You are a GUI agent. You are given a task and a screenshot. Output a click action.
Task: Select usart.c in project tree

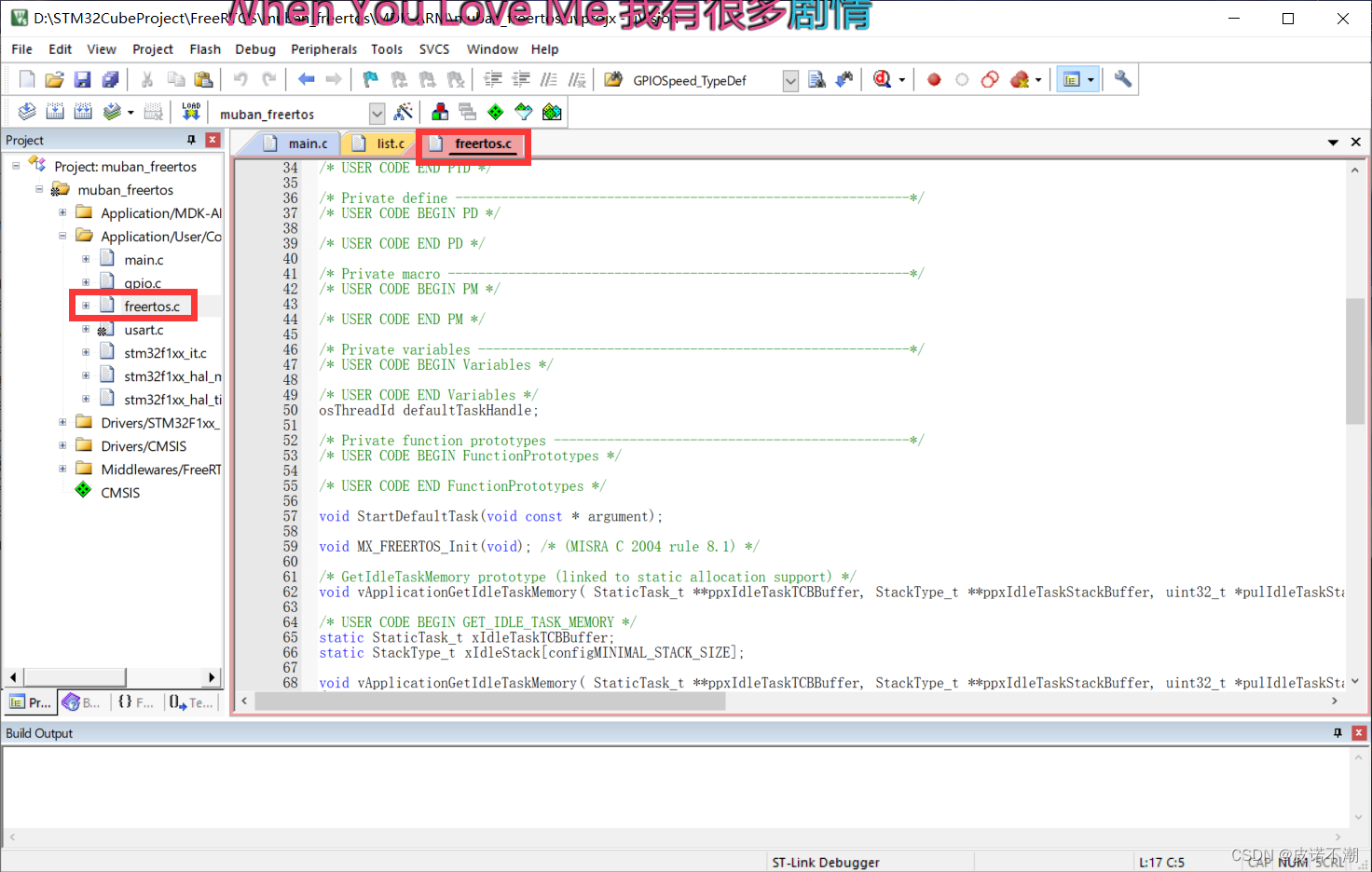click(144, 330)
